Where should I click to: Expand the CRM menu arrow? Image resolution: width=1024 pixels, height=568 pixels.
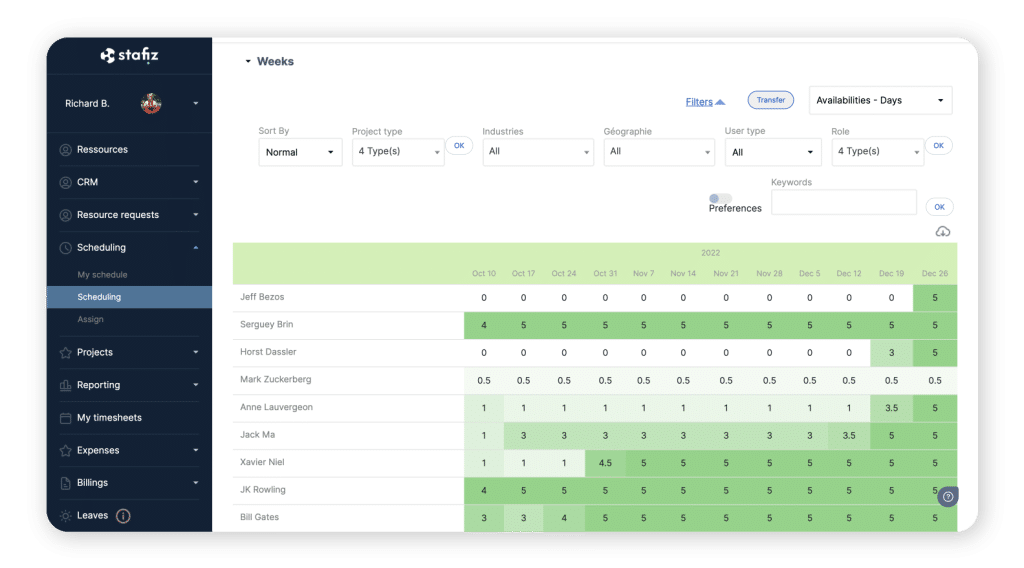[x=195, y=182]
